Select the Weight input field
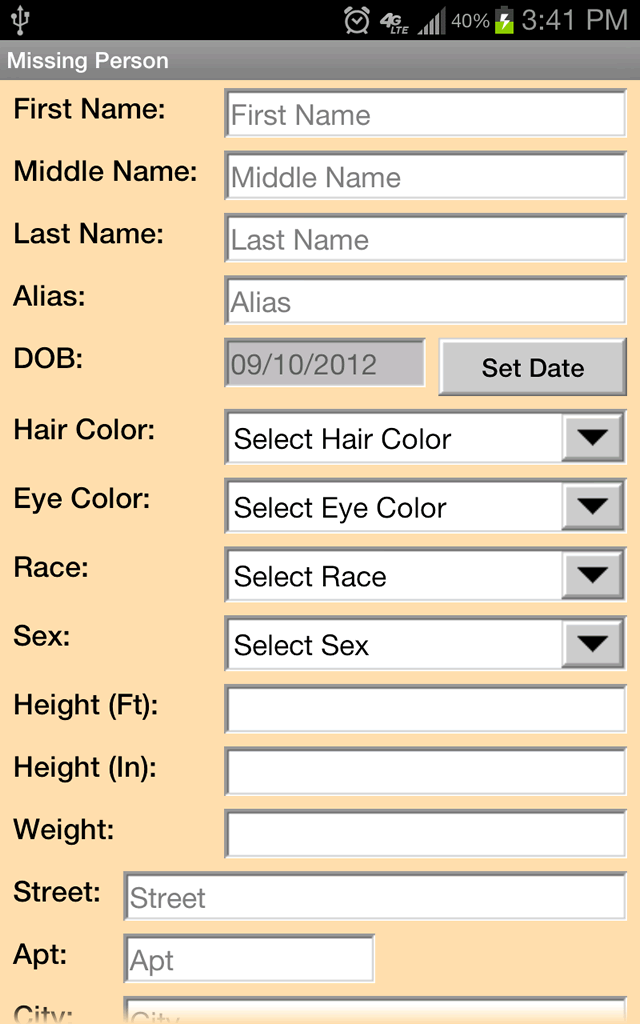 [x=425, y=834]
